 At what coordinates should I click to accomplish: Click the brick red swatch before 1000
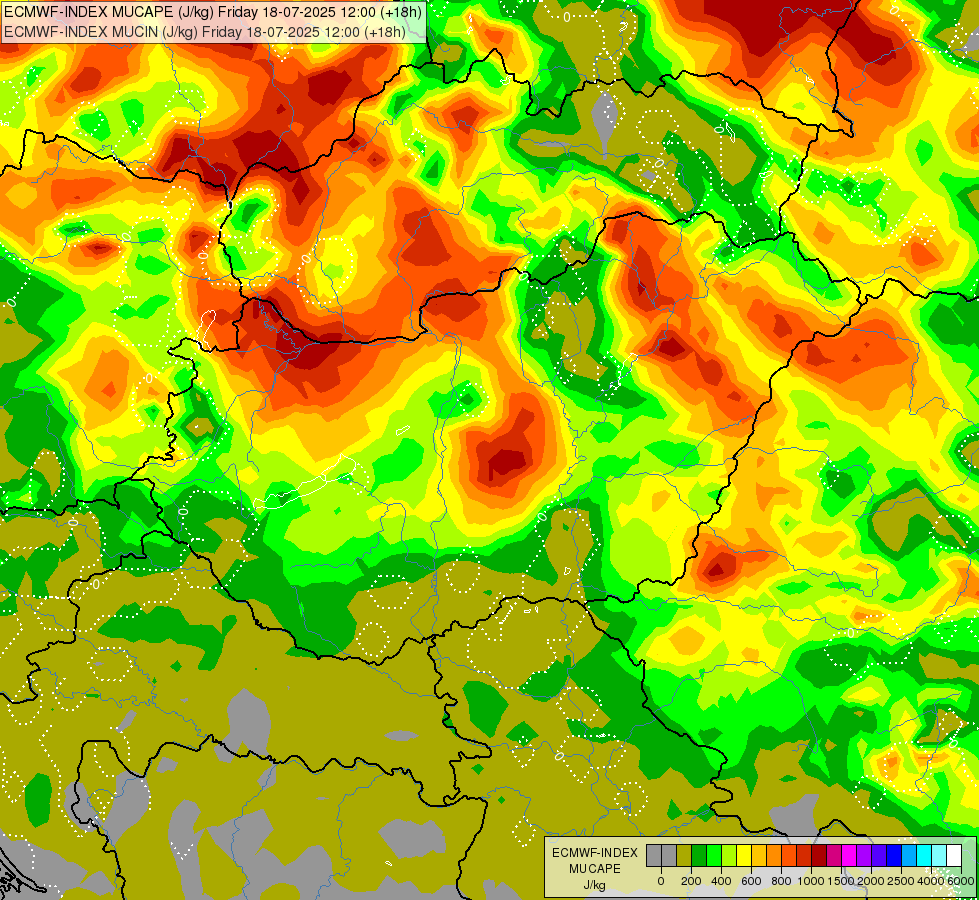click(x=804, y=855)
